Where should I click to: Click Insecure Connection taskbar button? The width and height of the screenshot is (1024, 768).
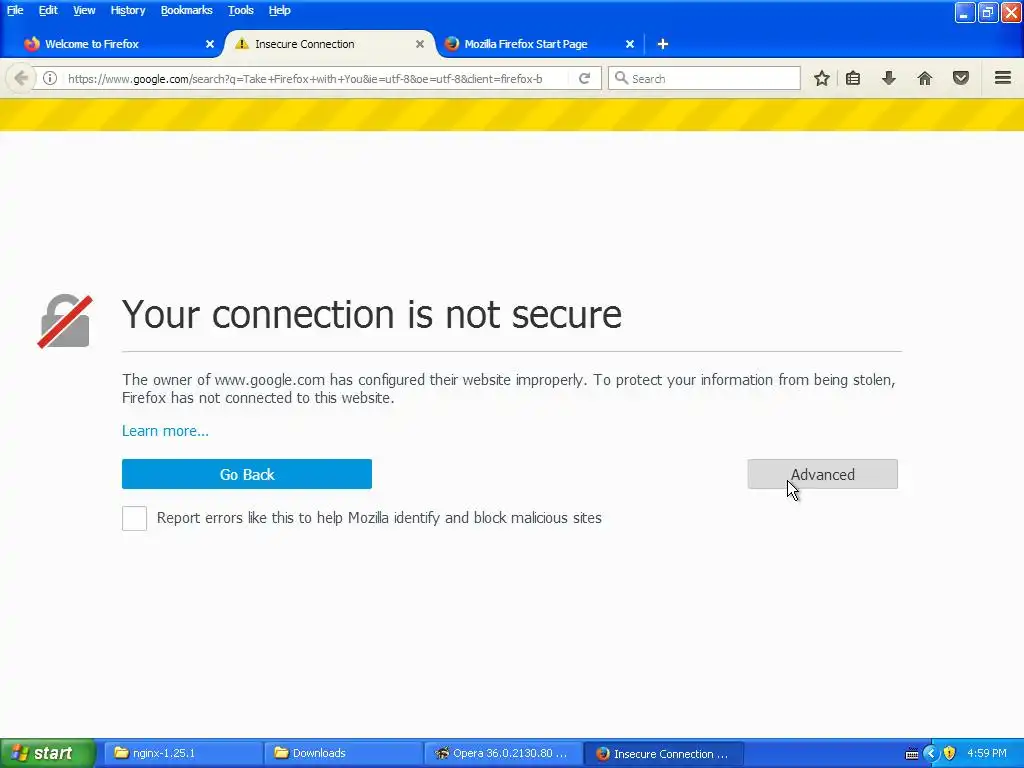click(x=663, y=754)
